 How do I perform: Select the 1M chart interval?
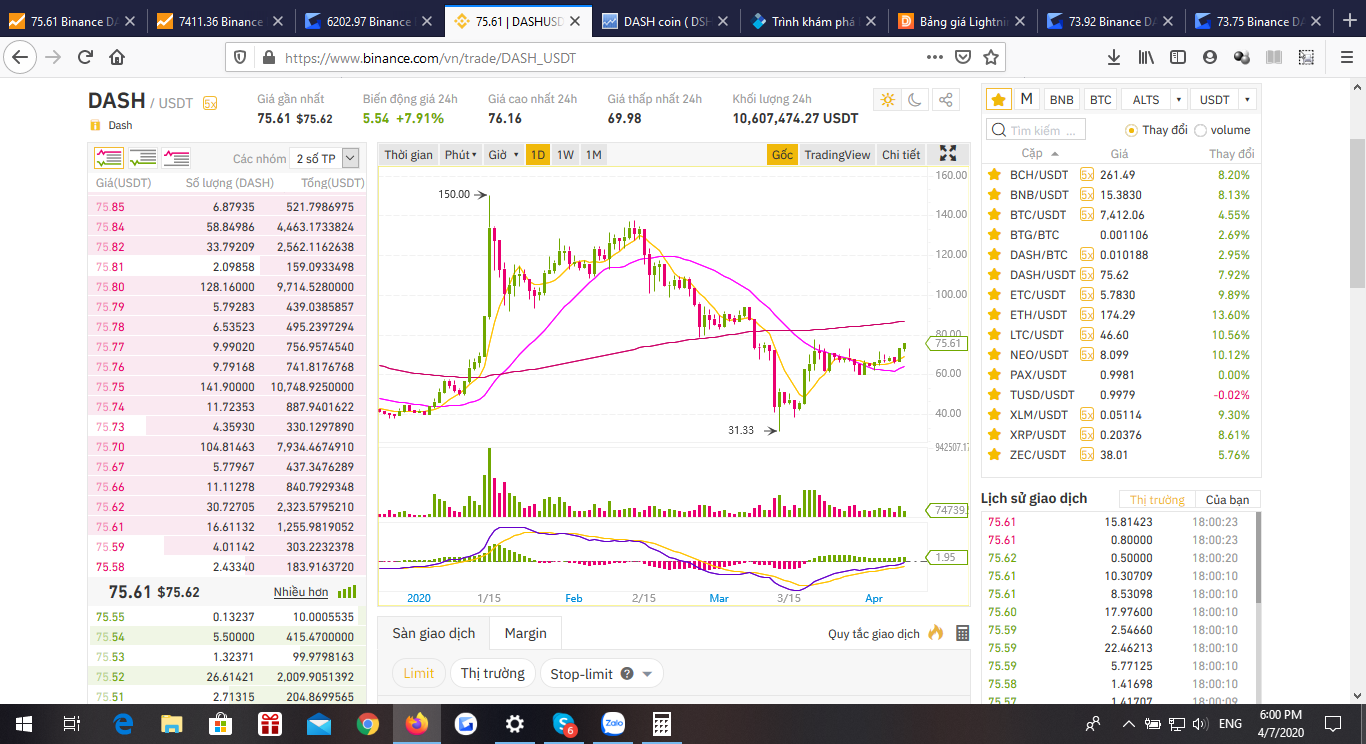(x=594, y=154)
